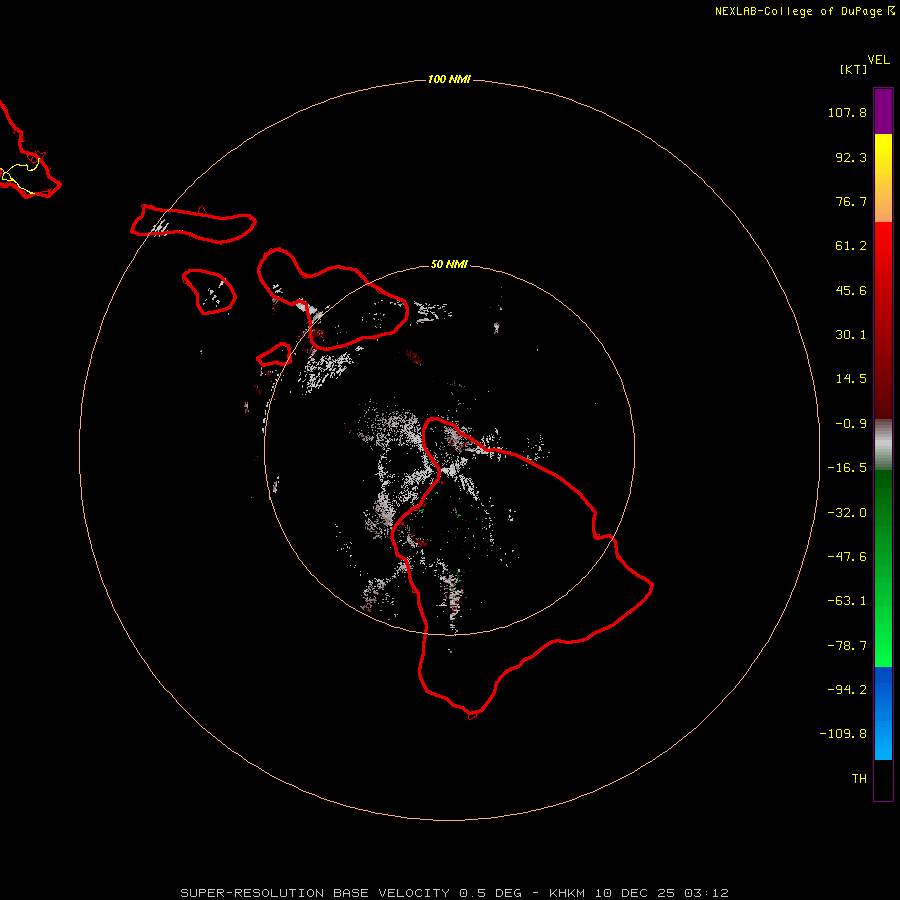This screenshot has height=900, width=900.
Task: Click the 61.2 velocity scale value
Action: 851,246
